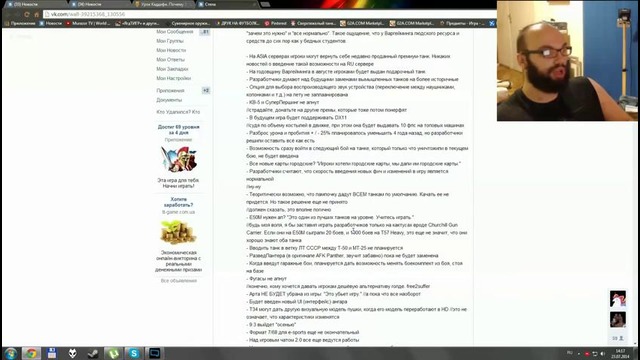Click the tray clock showing 14:57
The image size is (640, 360).
(x=620, y=353)
